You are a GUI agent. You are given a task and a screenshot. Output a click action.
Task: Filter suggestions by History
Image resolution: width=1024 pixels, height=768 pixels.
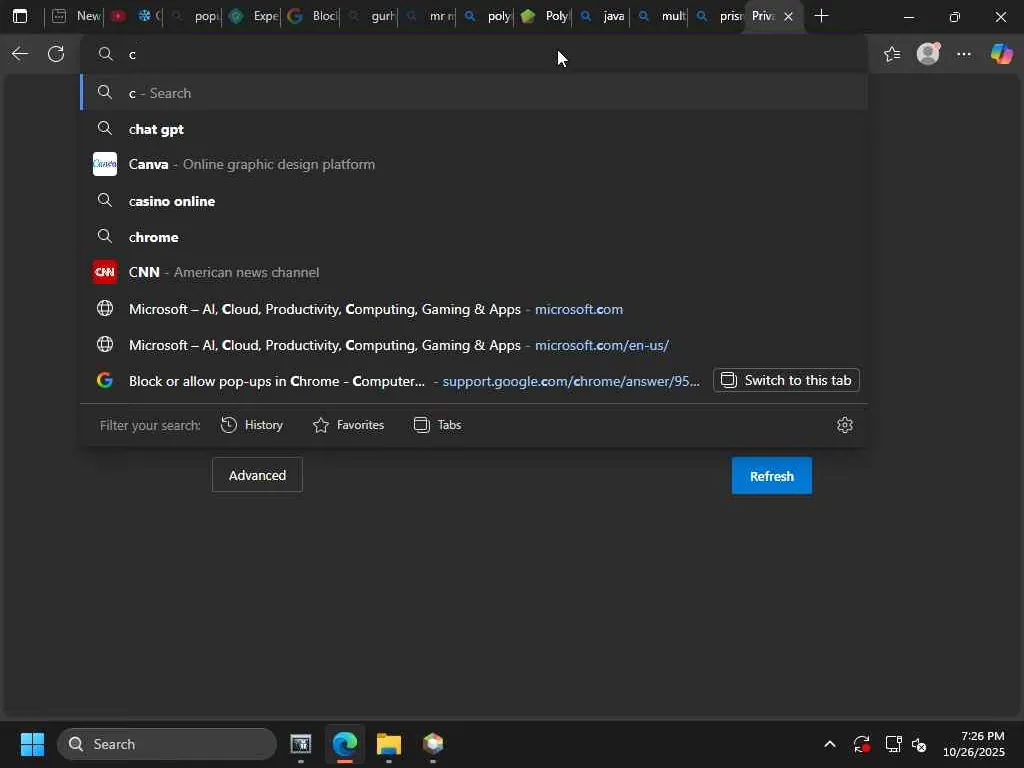point(252,425)
